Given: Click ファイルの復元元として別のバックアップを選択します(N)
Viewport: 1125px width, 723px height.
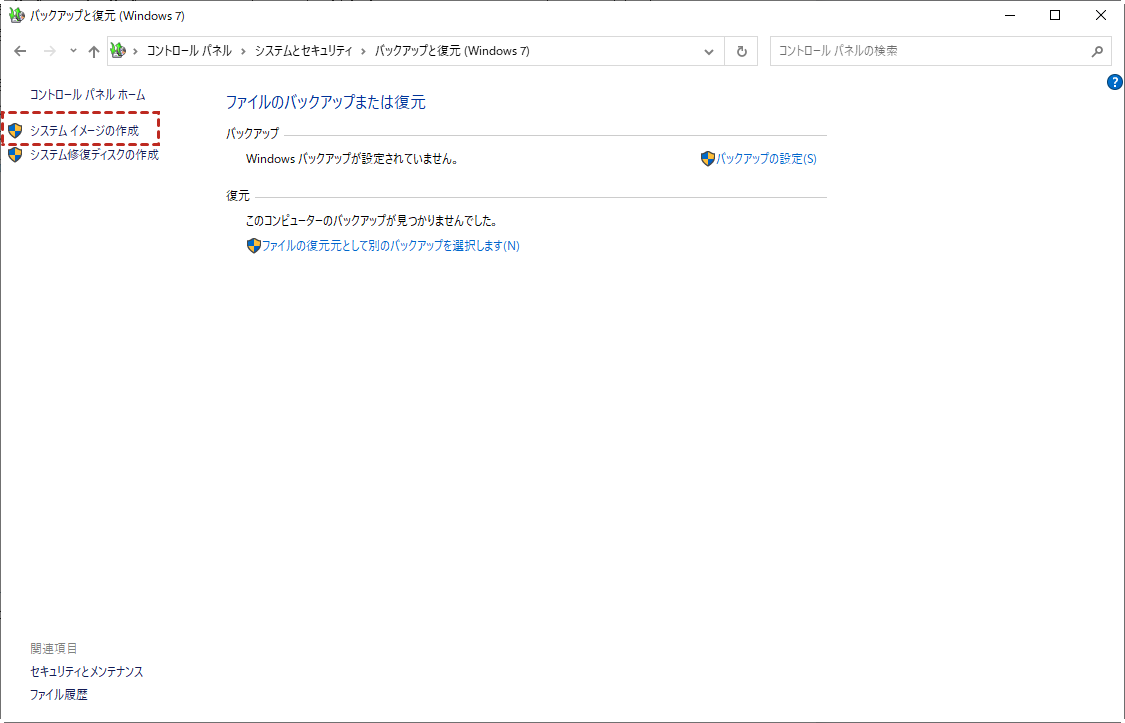Looking at the screenshot, I should [390, 246].
